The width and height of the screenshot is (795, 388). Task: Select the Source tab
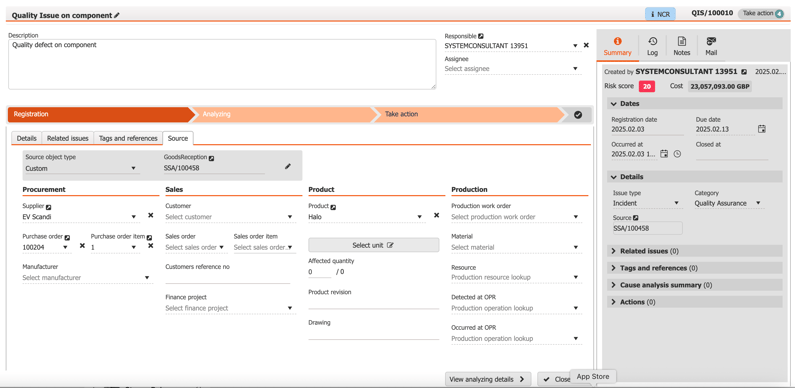tap(177, 138)
